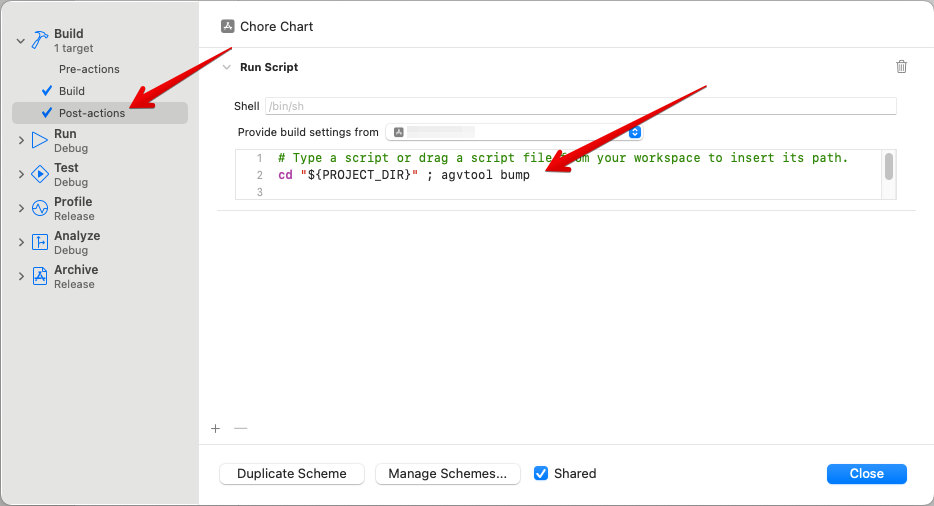The image size is (934, 506).
Task: Collapse the Build section chevron
Action: [21, 41]
